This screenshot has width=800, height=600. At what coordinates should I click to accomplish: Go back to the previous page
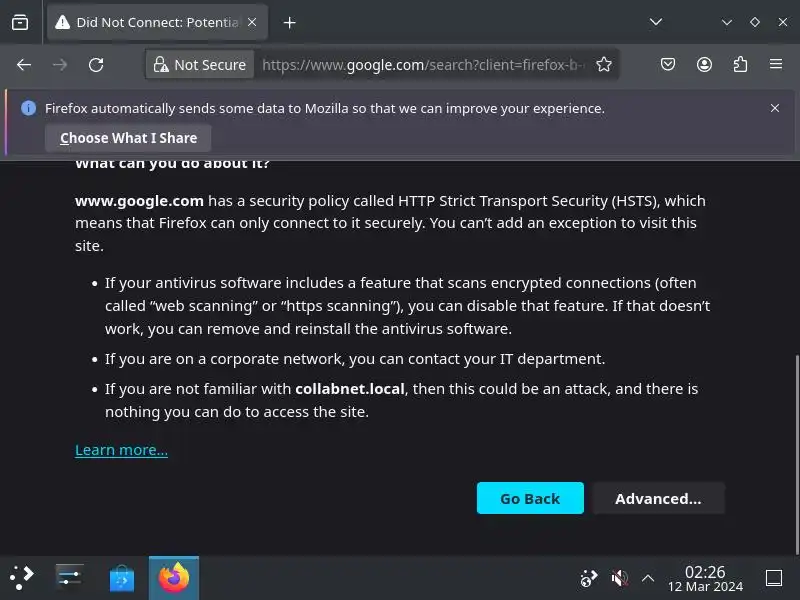click(x=24, y=65)
